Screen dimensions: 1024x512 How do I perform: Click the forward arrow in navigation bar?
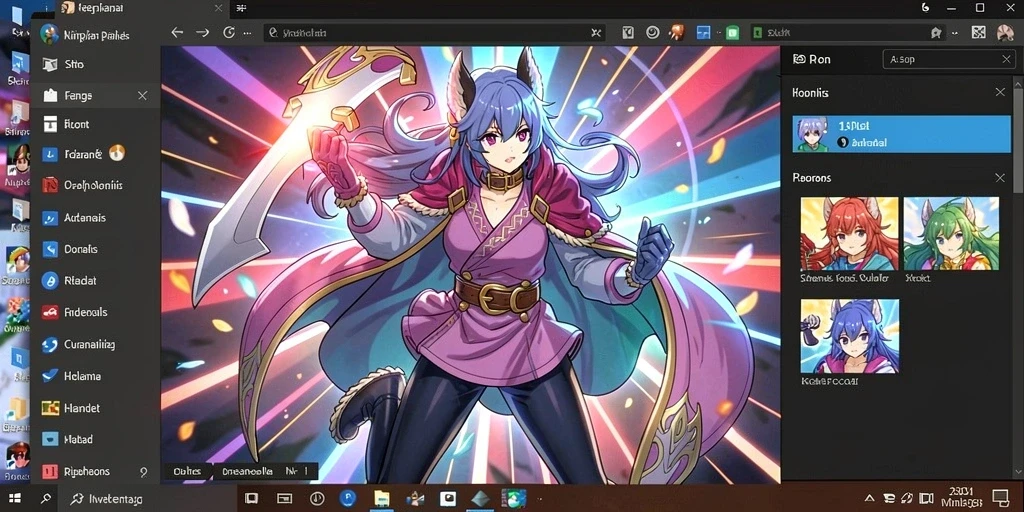tap(202, 32)
